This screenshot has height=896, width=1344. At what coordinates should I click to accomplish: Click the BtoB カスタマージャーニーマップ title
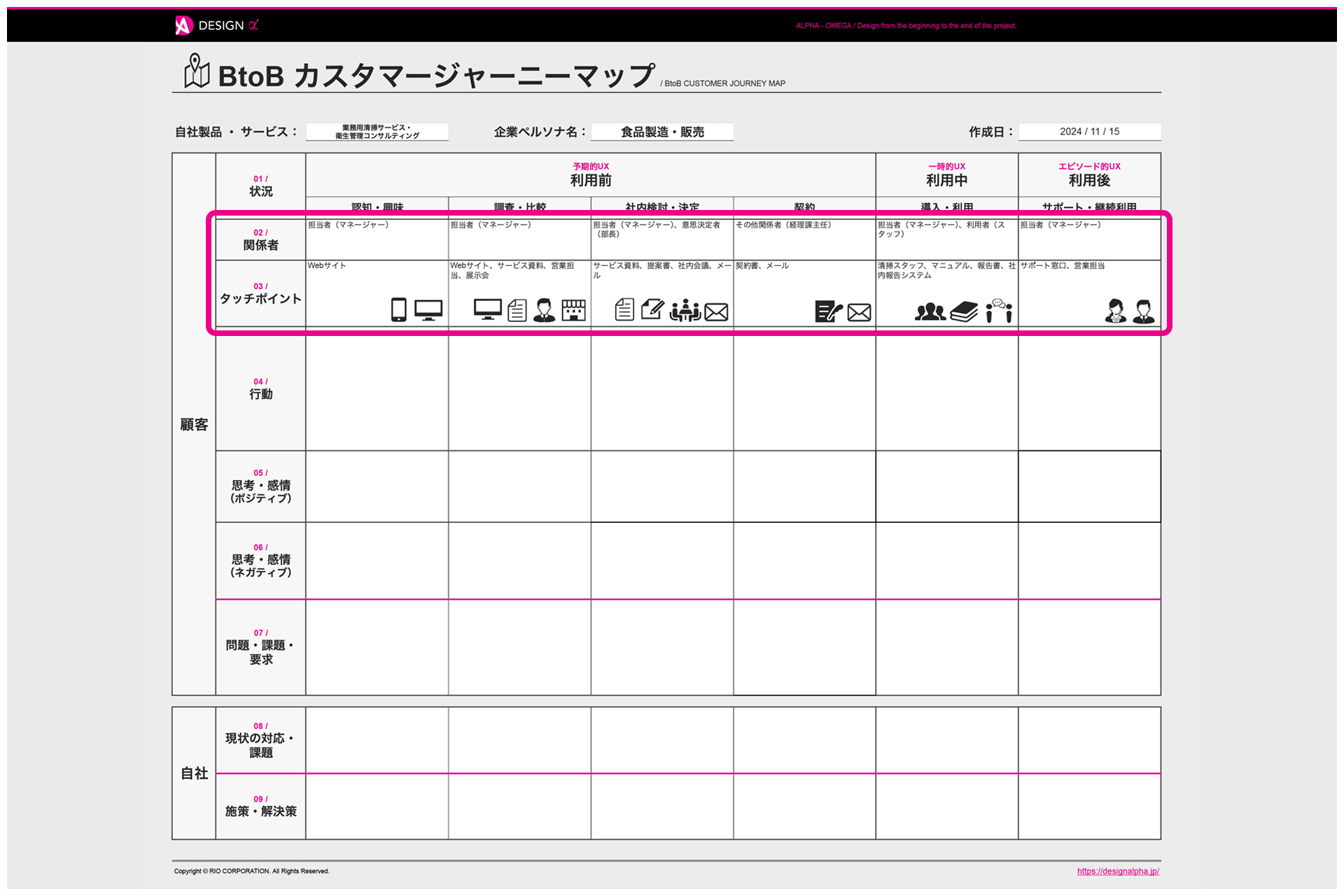coord(436,75)
